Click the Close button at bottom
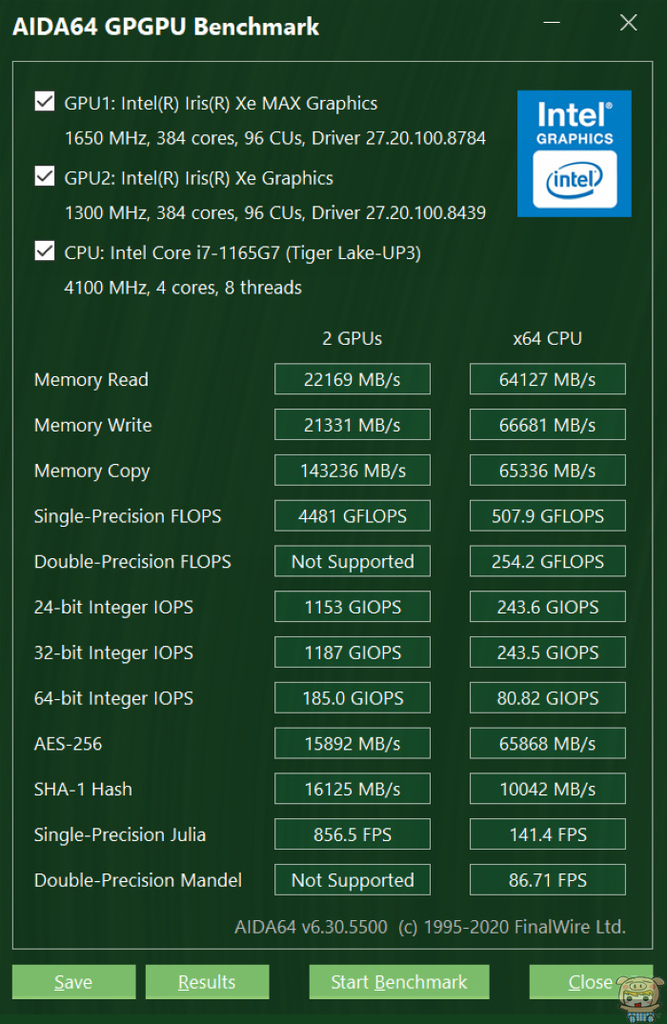The height and width of the screenshot is (1024, 667). (590, 982)
